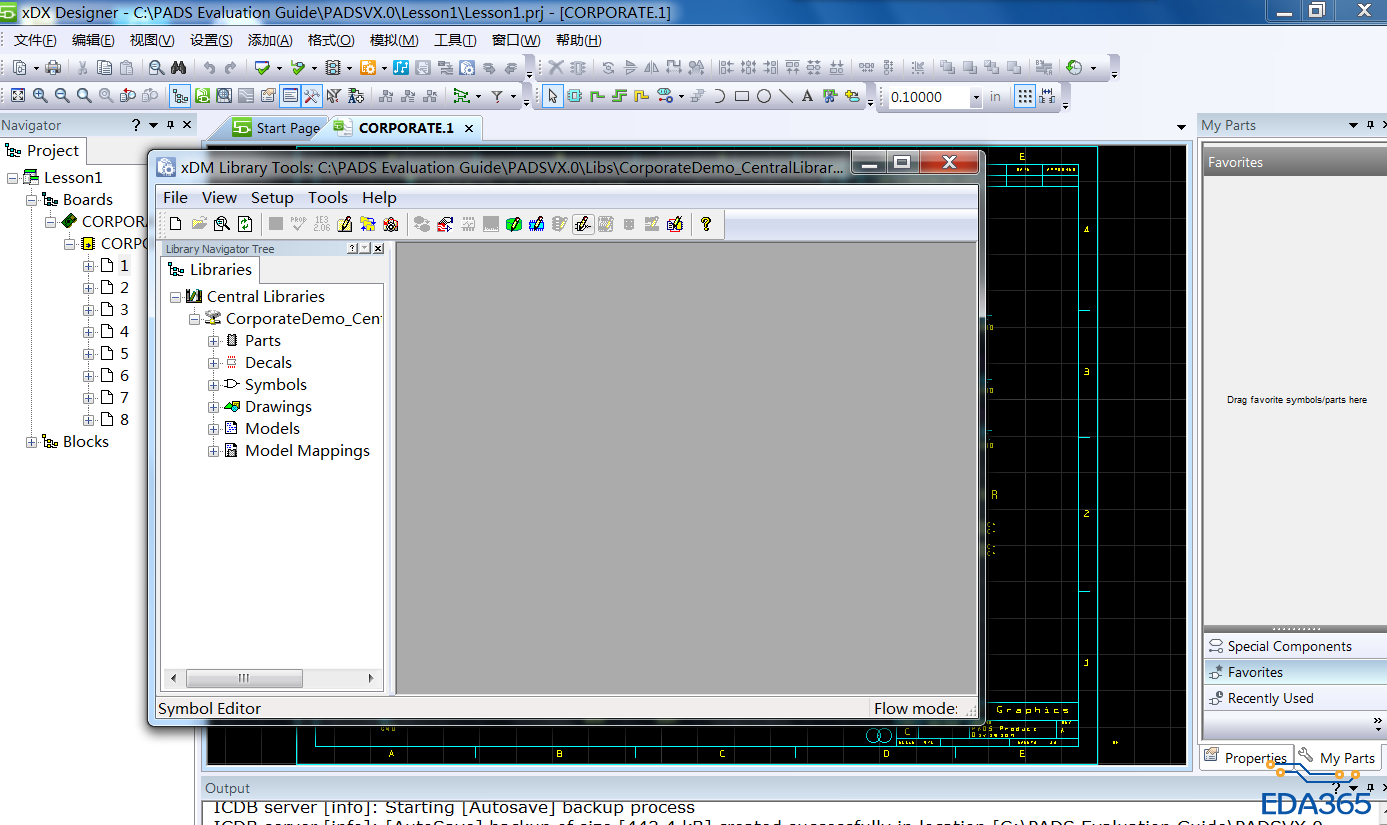The image size is (1387, 825).
Task: Open the Recently Used section
Action: coord(1270,698)
